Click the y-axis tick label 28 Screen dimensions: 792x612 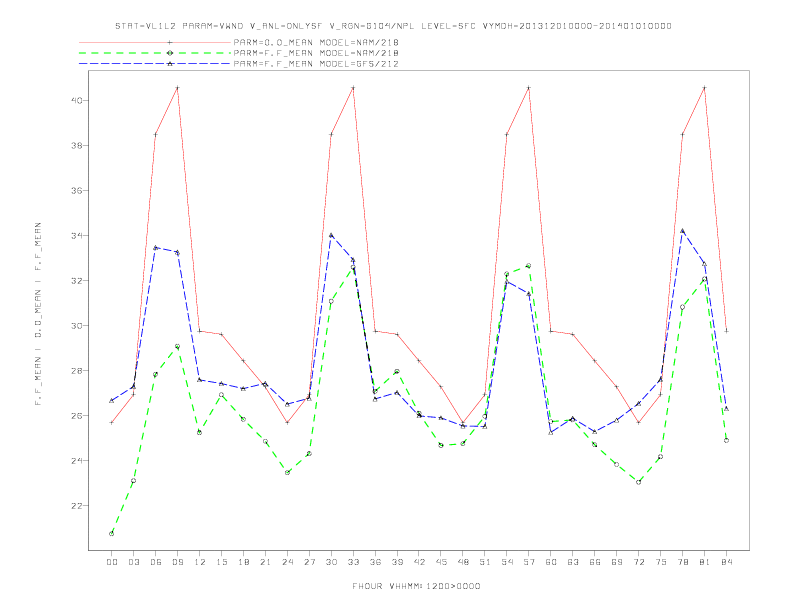(76, 371)
